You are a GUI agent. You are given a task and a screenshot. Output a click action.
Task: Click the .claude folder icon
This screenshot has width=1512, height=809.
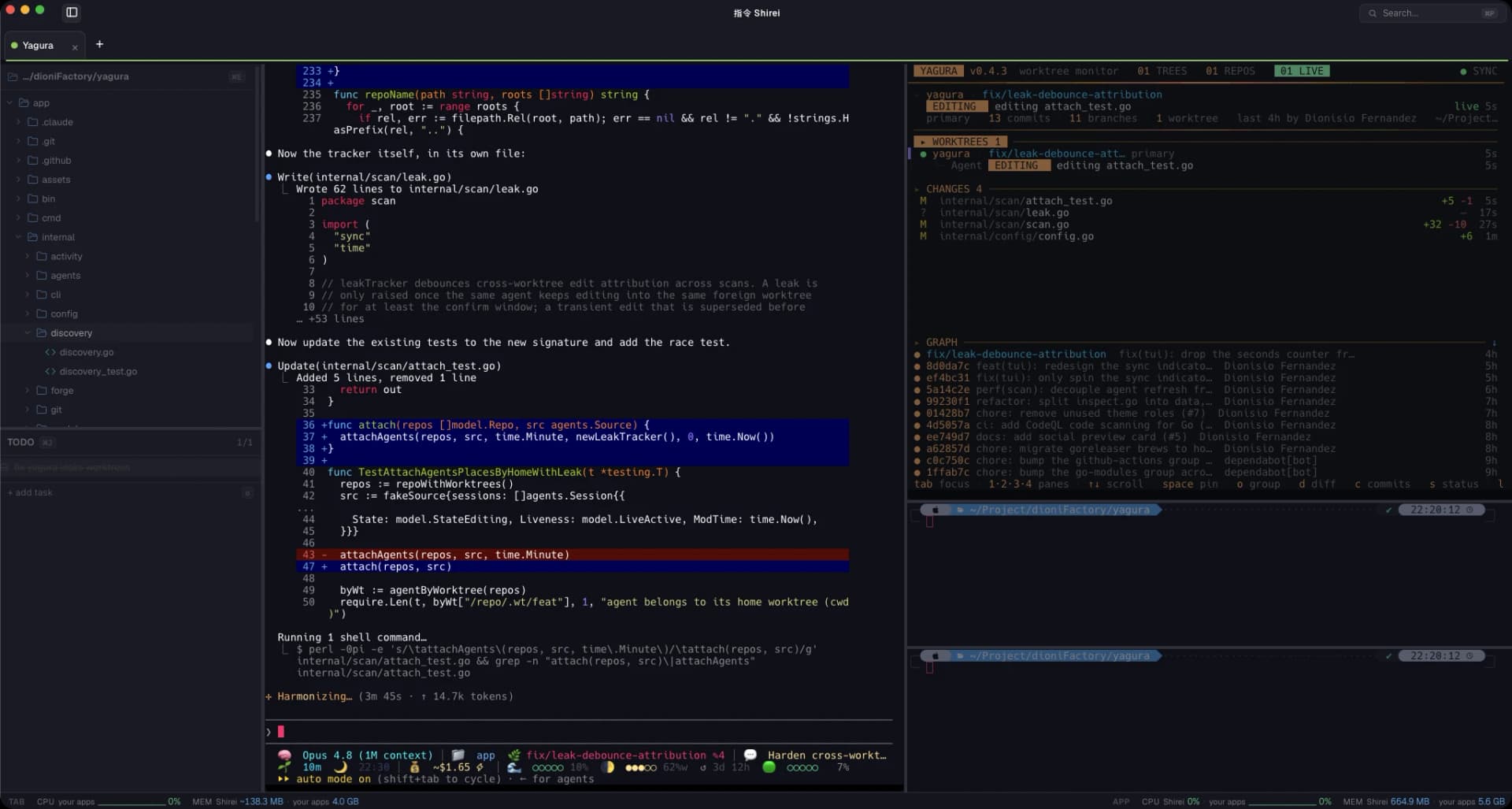[33, 122]
